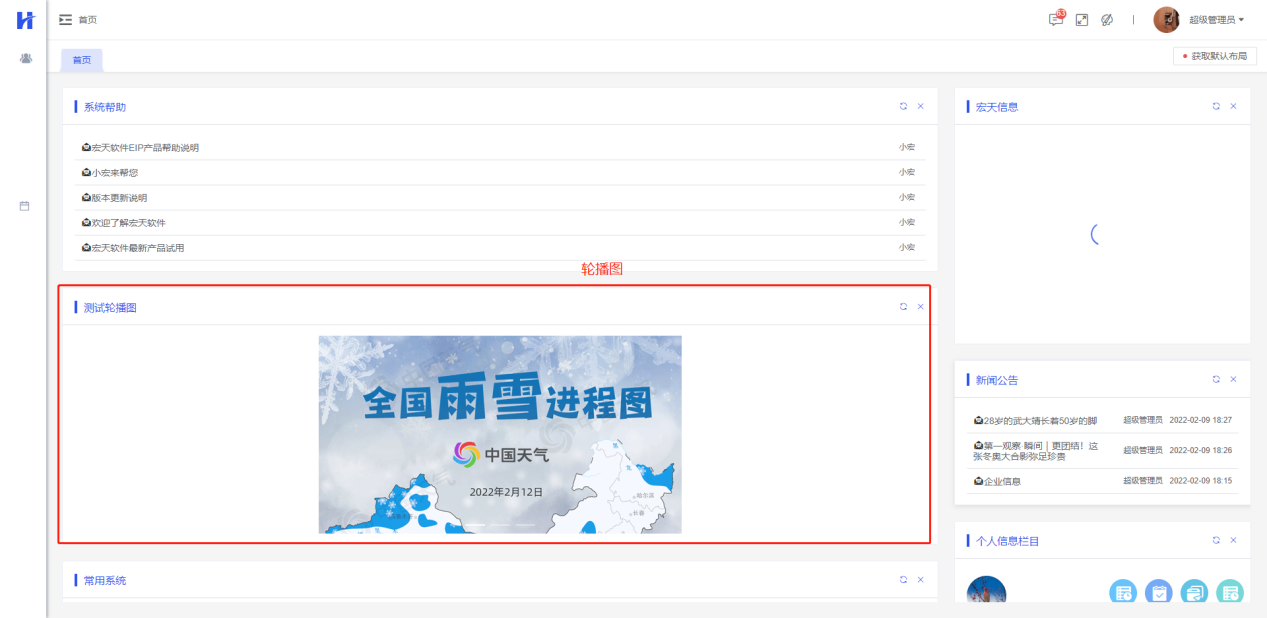1267x618 pixels.
Task: Click the 常用系统 panel title
Action: click(105, 580)
